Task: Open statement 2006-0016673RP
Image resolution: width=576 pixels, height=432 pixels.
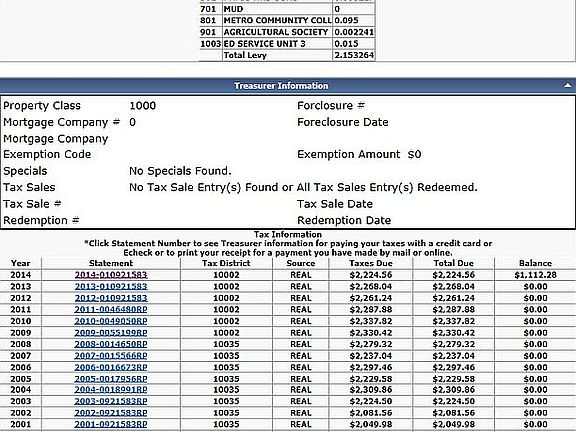Action: [x=111, y=367]
